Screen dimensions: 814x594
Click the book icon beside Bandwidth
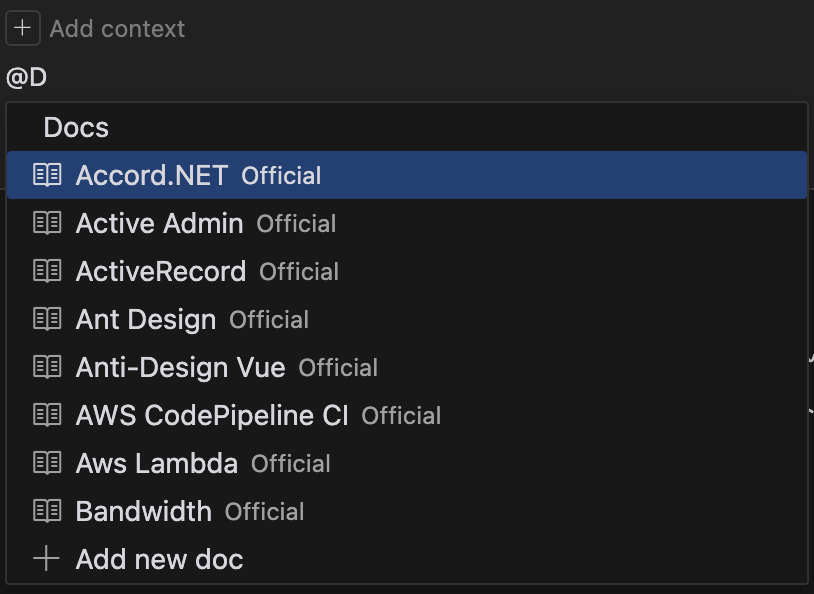[47, 511]
